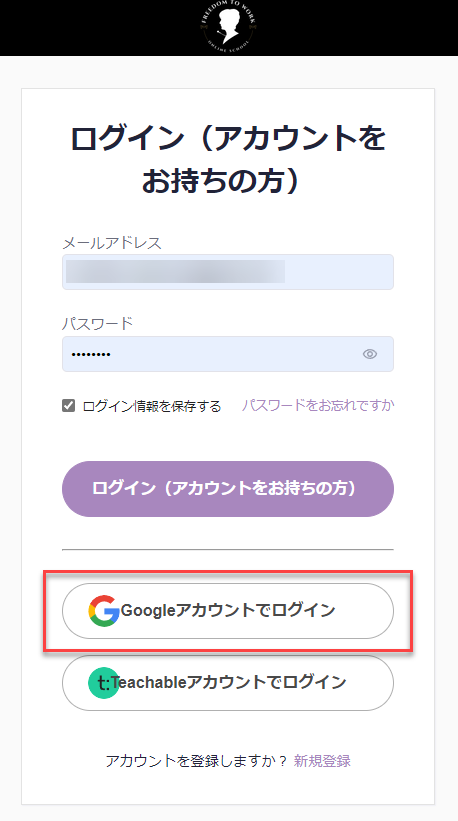Screen dimensions: 458x821
Task: Click the アカウントを登録しますか? text
Action: pos(197,760)
